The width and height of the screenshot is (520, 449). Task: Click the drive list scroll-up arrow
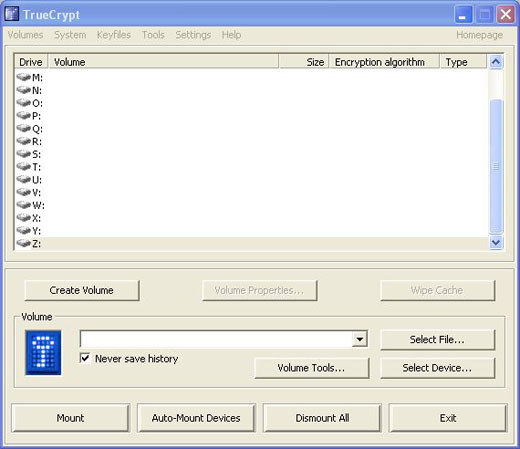tap(496, 62)
